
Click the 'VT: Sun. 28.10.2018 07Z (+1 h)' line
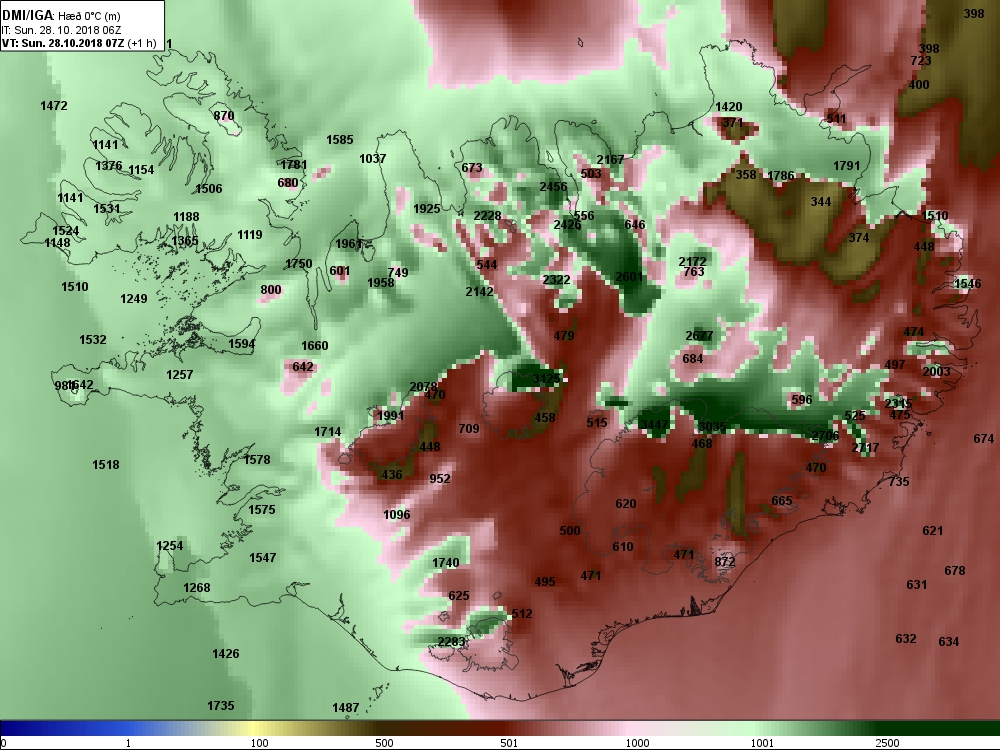coord(79,43)
